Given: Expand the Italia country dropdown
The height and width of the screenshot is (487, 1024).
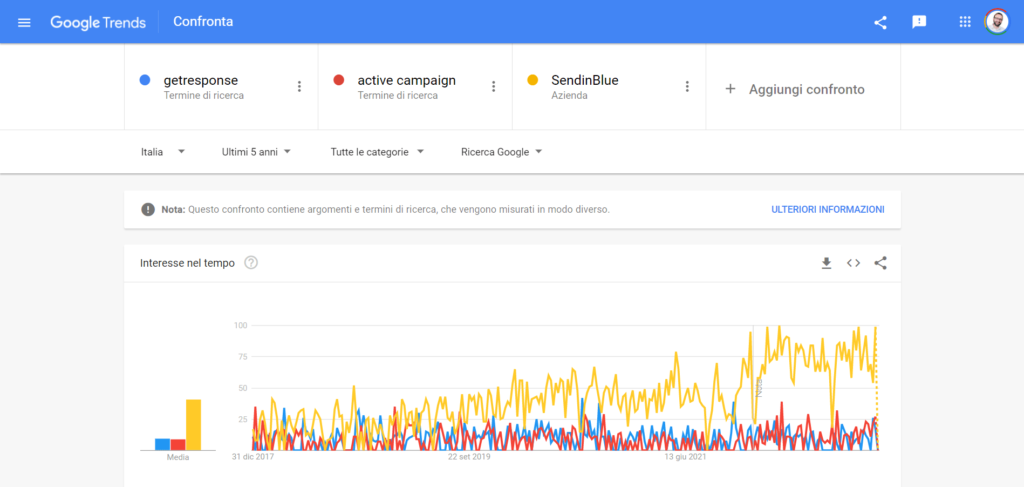Looking at the screenshot, I should (x=163, y=152).
